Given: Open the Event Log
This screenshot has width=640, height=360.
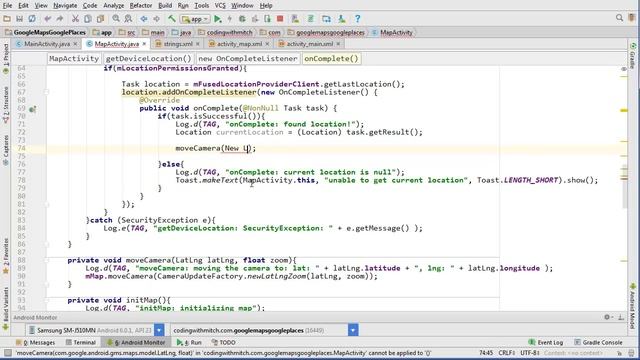Looking at the screenshot, I should coord(545,342).
